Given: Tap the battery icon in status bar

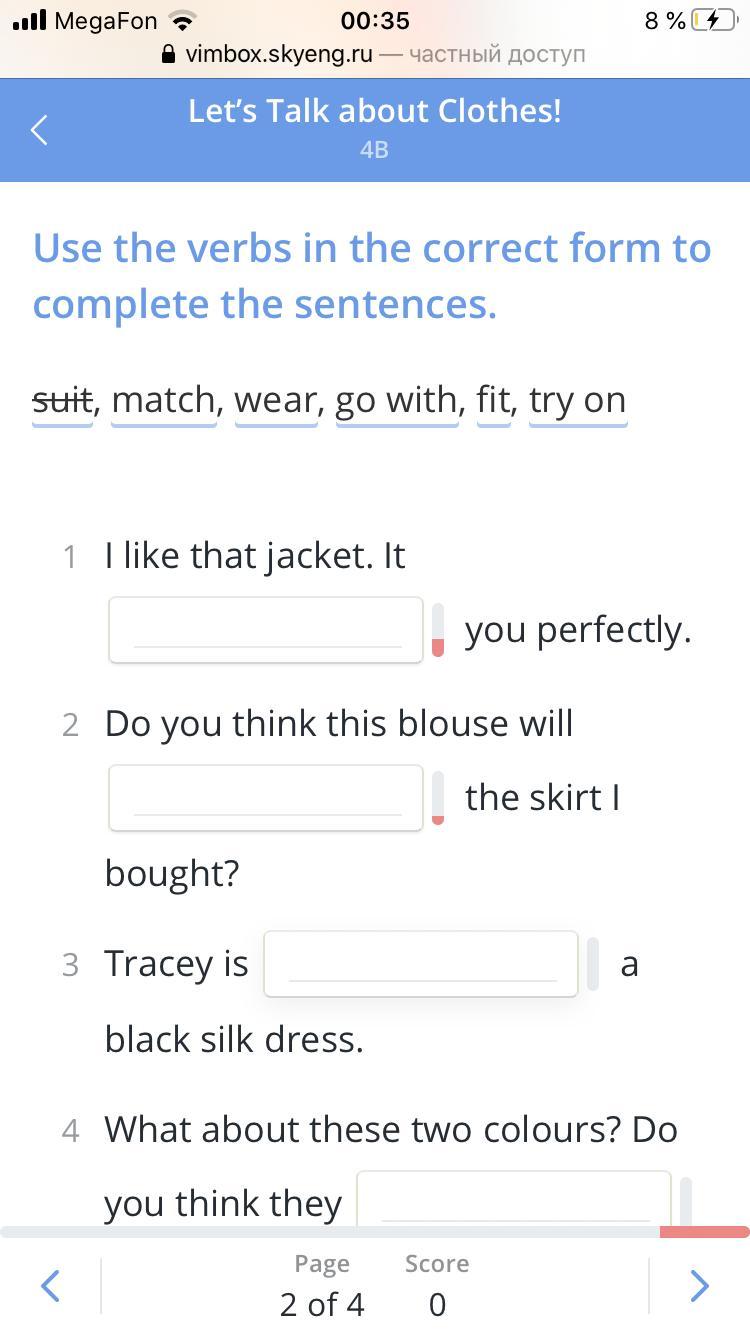Looking at the screenshot, I should (x=714, y=20).
